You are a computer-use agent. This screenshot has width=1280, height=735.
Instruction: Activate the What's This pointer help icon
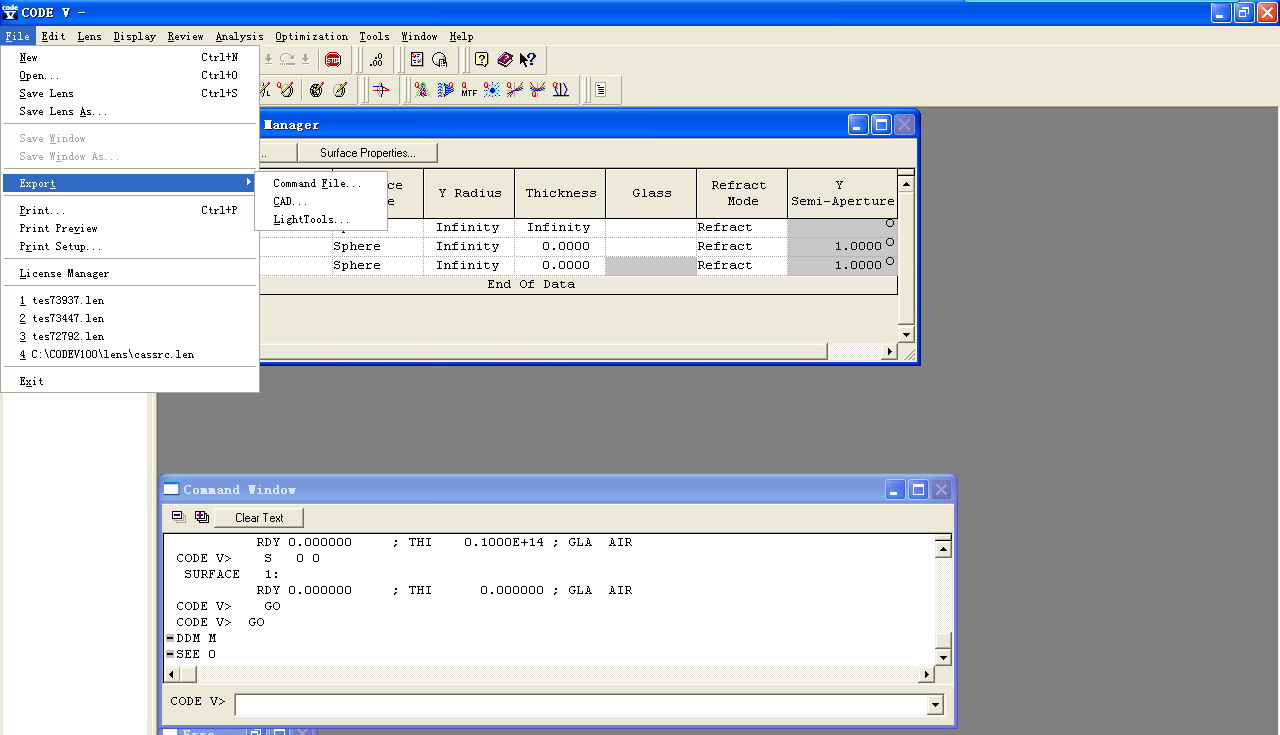[x=527, y=60]
